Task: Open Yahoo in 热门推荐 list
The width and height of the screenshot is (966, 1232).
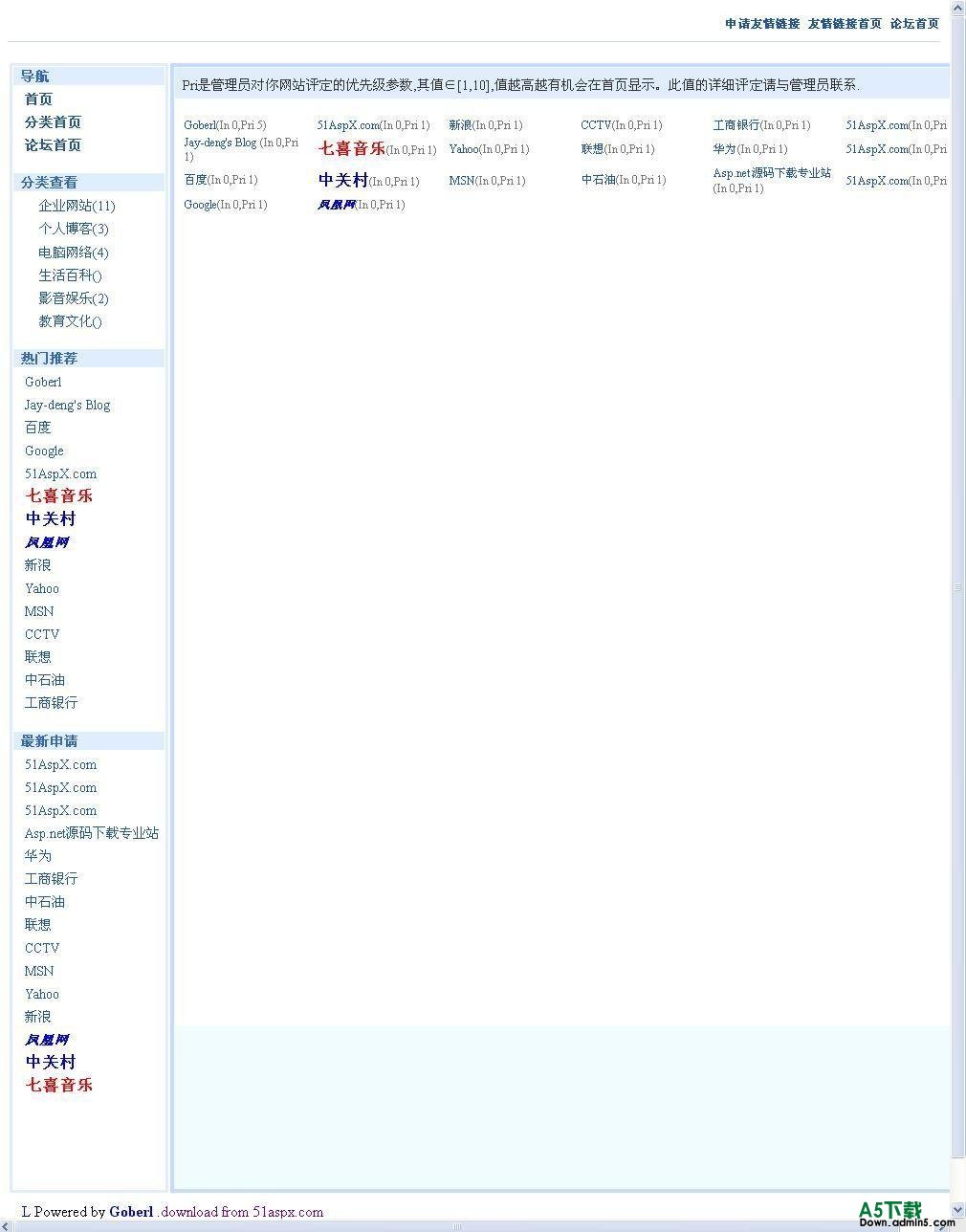Action: [42, 588]
